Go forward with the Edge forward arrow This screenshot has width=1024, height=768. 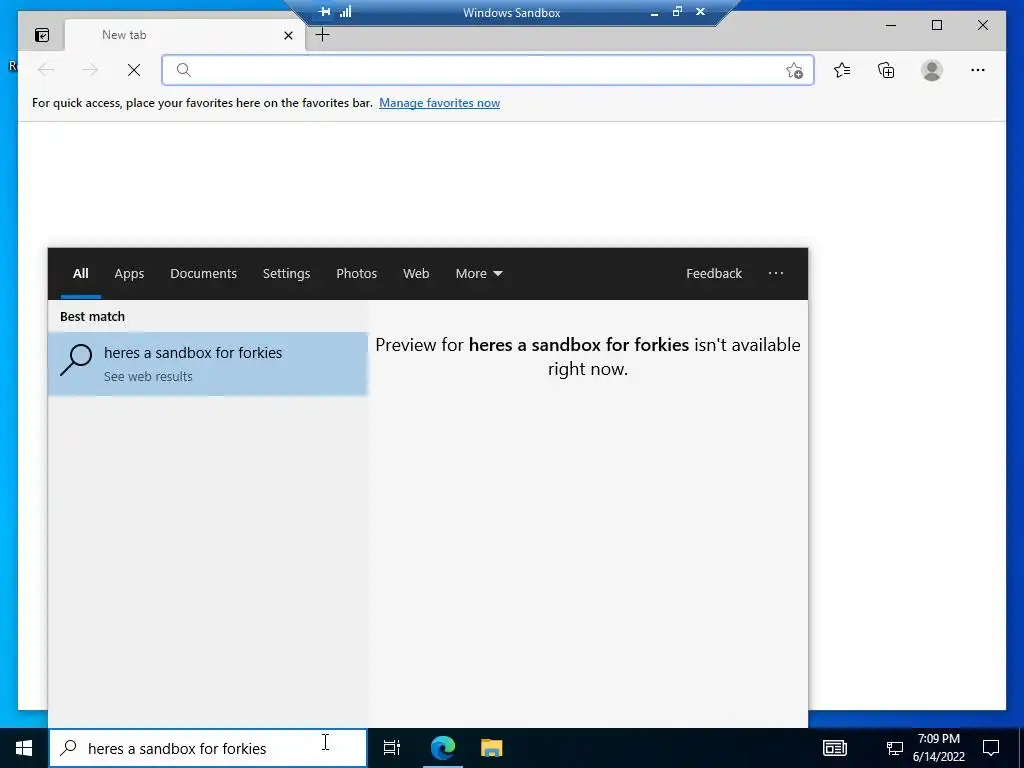[90, 70]
